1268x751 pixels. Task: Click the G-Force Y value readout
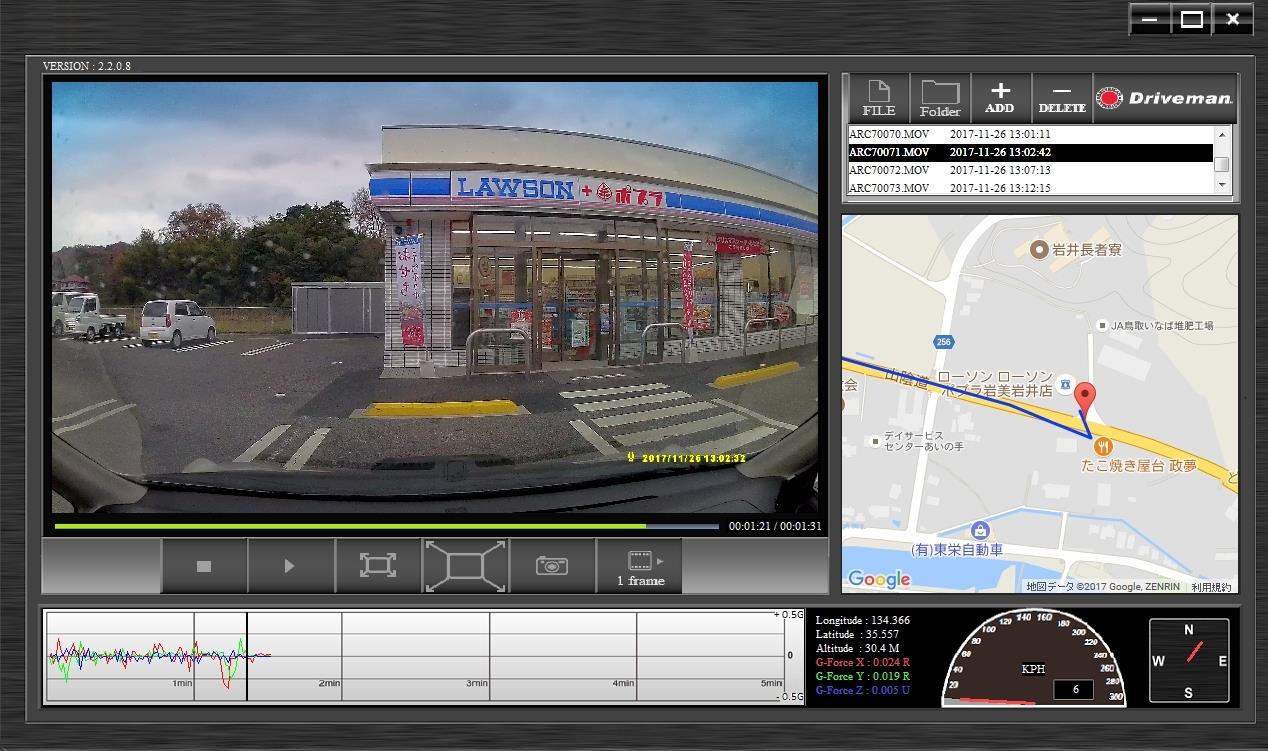tap(863, 676)
